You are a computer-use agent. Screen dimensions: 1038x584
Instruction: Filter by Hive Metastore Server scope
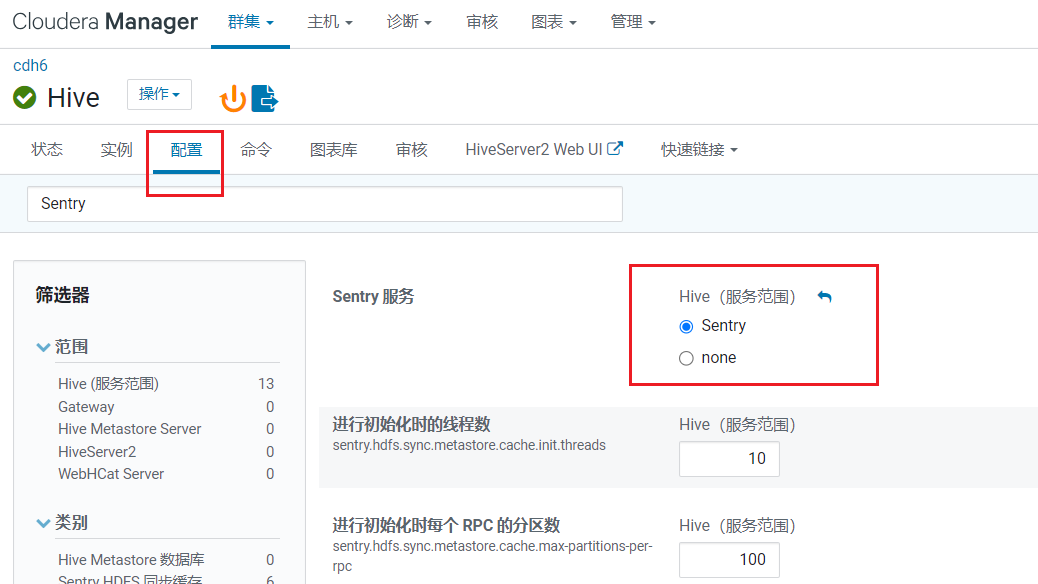[x=130, y=429]
